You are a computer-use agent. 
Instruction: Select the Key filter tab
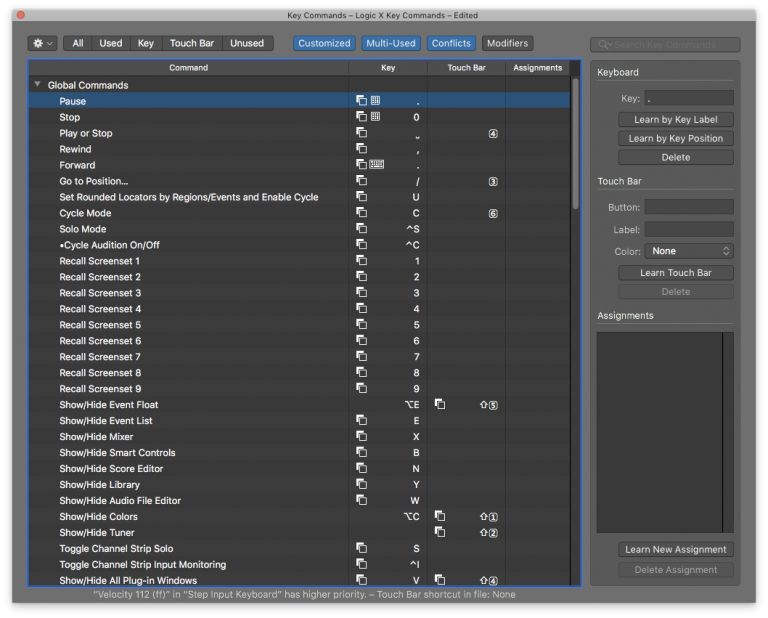146,44
